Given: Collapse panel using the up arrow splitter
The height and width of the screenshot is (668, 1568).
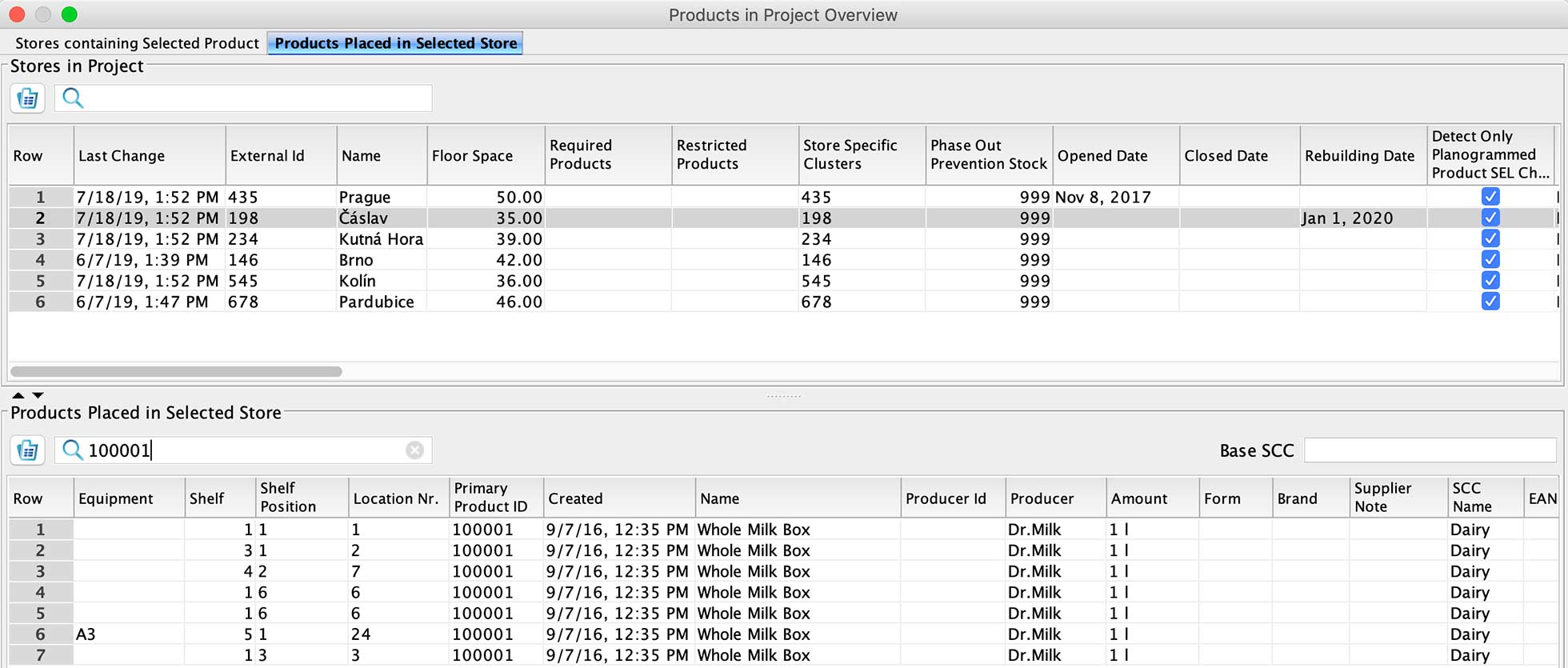Looking at the screenshot, I should pyautogui.click(x=18, y=395).
